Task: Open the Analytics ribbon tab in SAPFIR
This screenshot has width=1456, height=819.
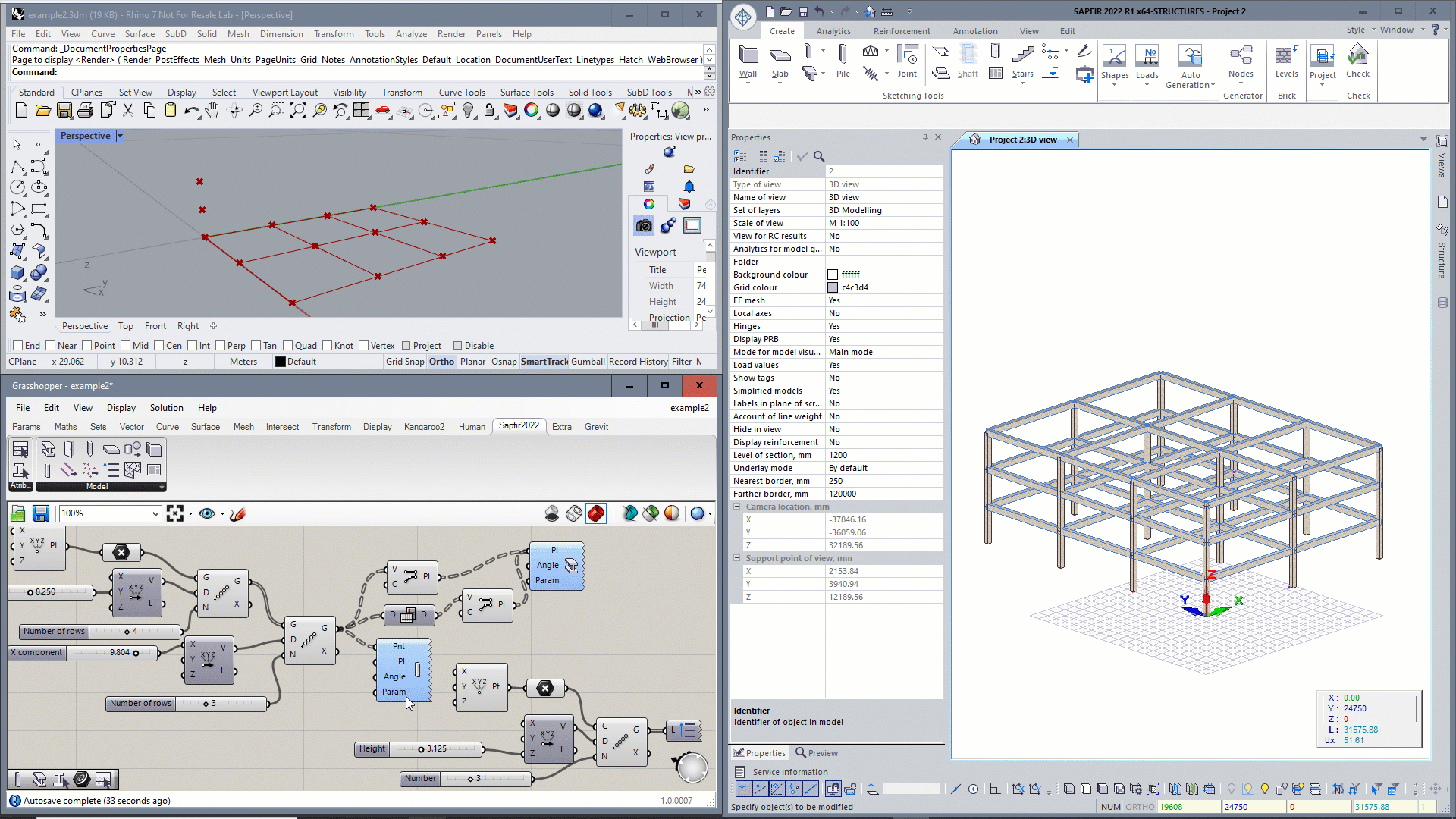Action: [833, 31]
